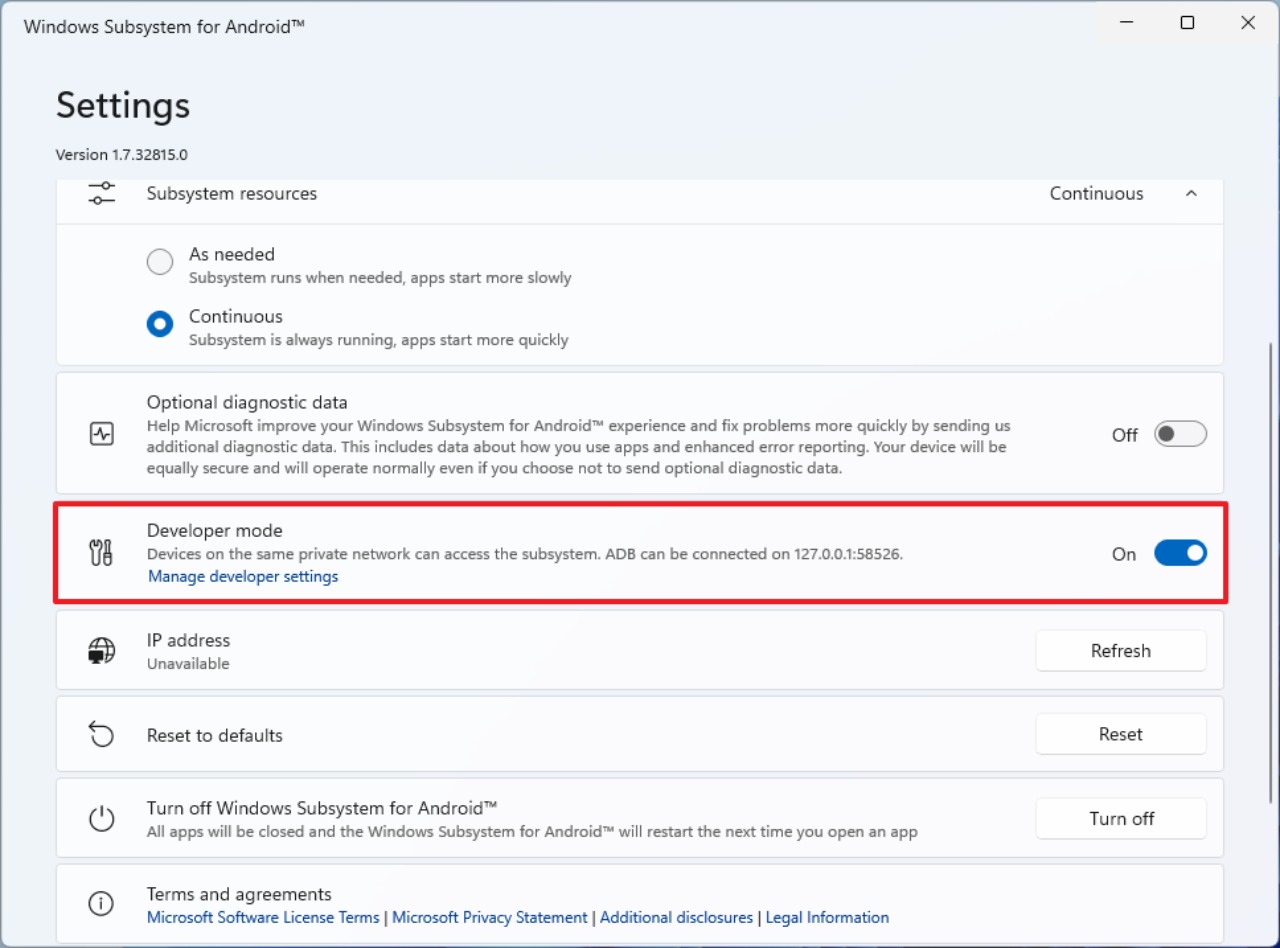Click the Developer mode title text
The image size is (1280, 948).
[215, 531]
